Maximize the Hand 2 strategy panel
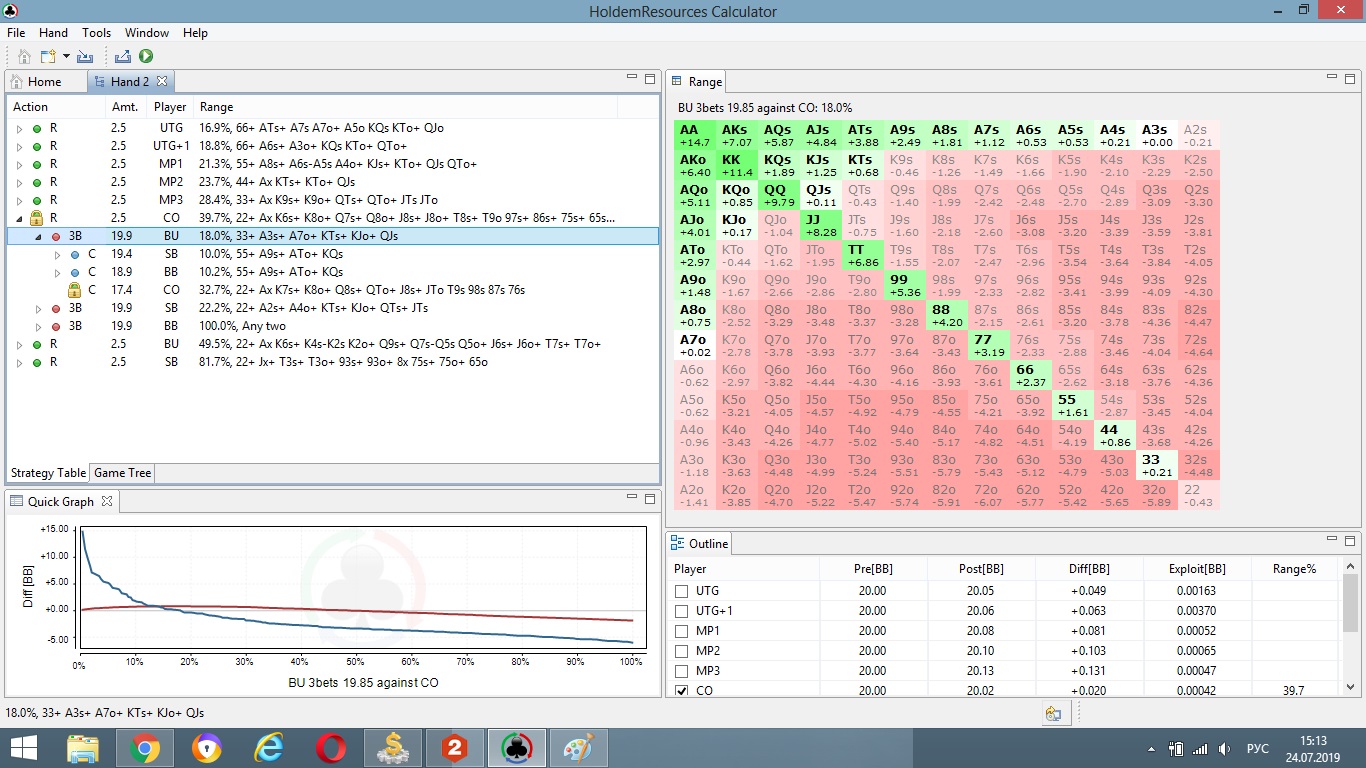Viewport: 1366px width, 768px height. (650, 78)
